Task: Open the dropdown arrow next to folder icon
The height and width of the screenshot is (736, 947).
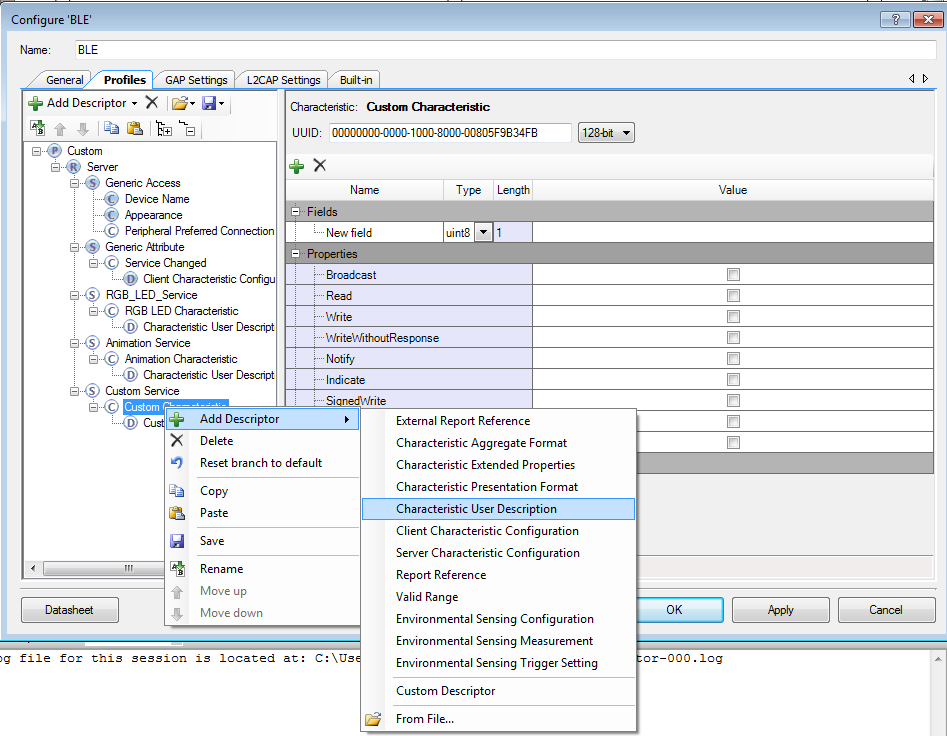Action: pyautogui.click(x=193, y=104)
